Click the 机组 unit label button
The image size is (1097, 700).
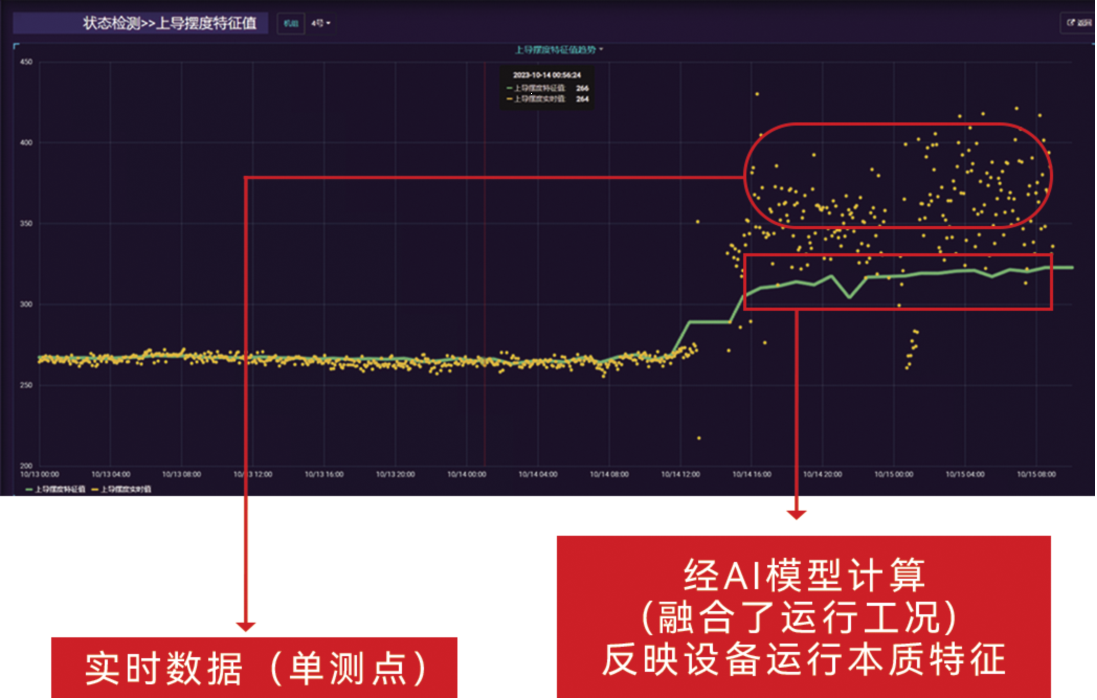point(289,22)
